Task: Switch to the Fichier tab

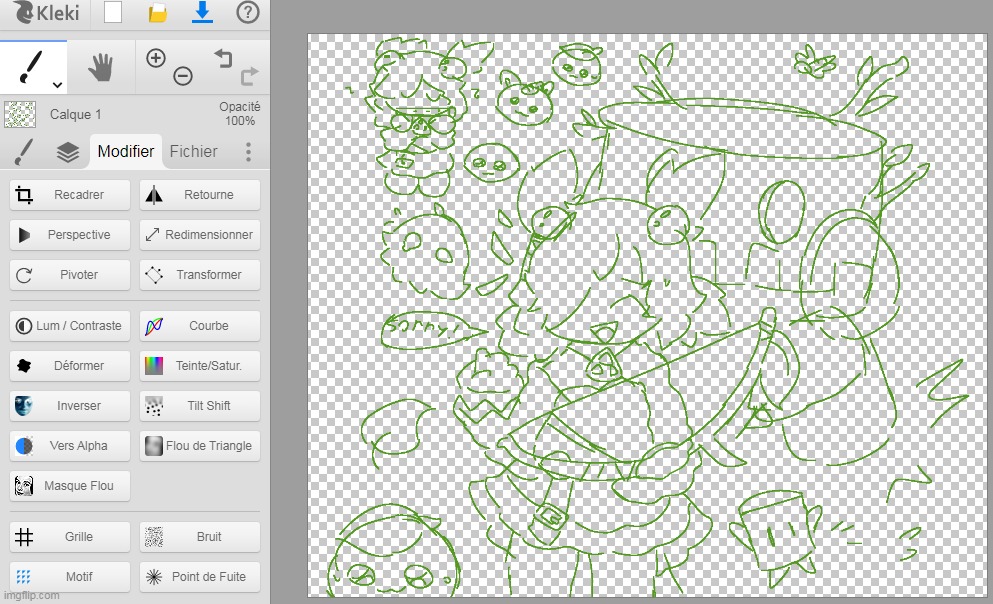Action: tap(193, 152)
